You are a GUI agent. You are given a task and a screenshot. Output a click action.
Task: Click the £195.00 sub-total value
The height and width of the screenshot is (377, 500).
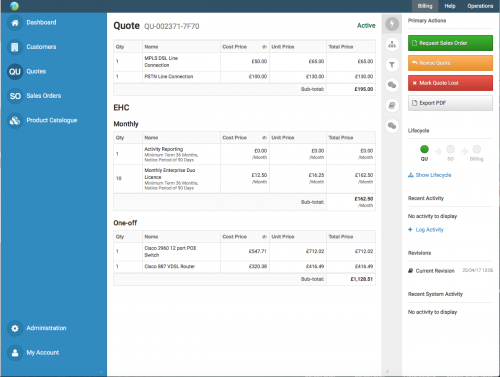[x=364, y=89]
